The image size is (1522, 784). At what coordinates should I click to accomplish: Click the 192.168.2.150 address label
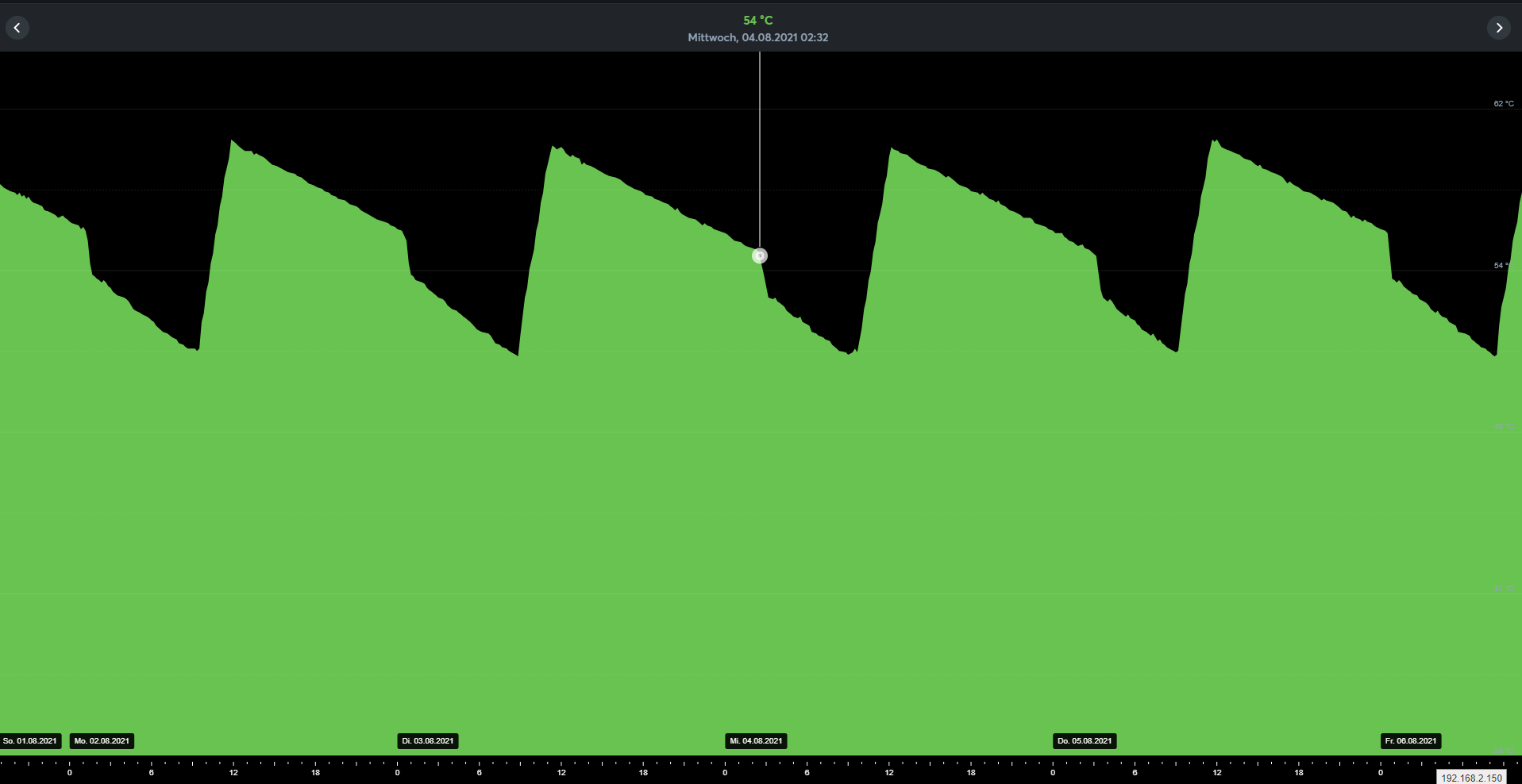click(x=1472, y=778)
